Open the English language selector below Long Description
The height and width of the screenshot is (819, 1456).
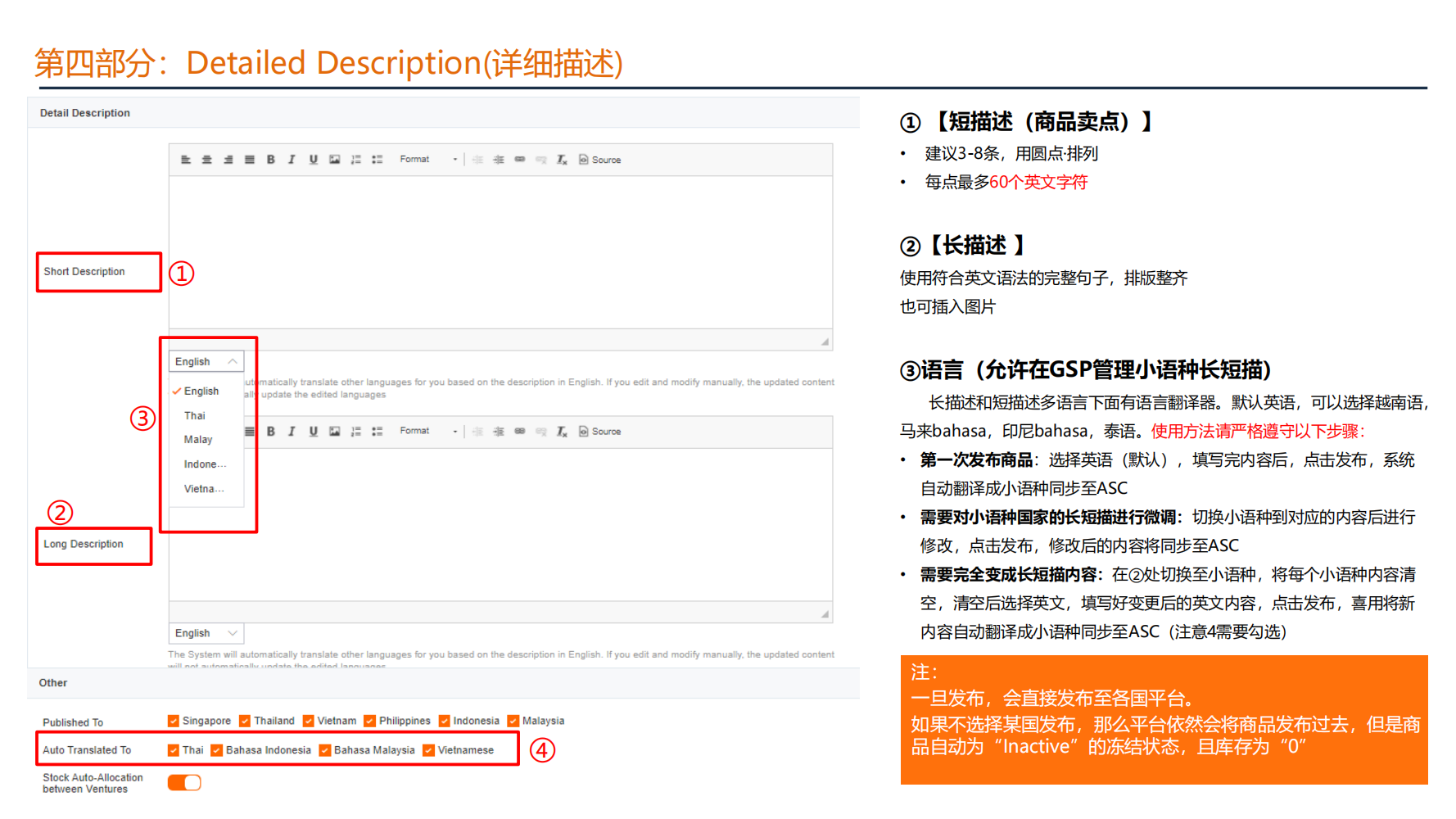[x=206, y=632]
